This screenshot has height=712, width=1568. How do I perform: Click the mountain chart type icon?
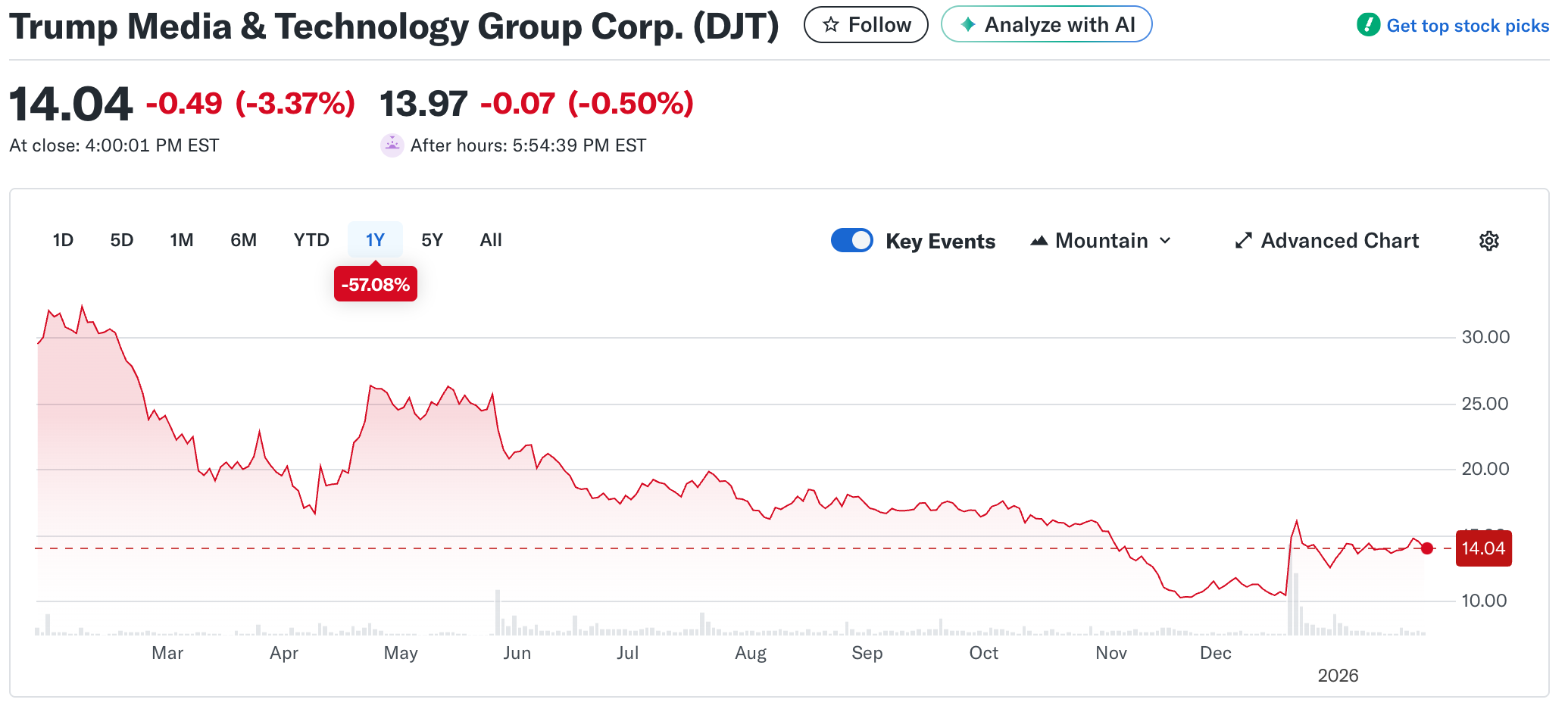click(x=1039, y=241)
